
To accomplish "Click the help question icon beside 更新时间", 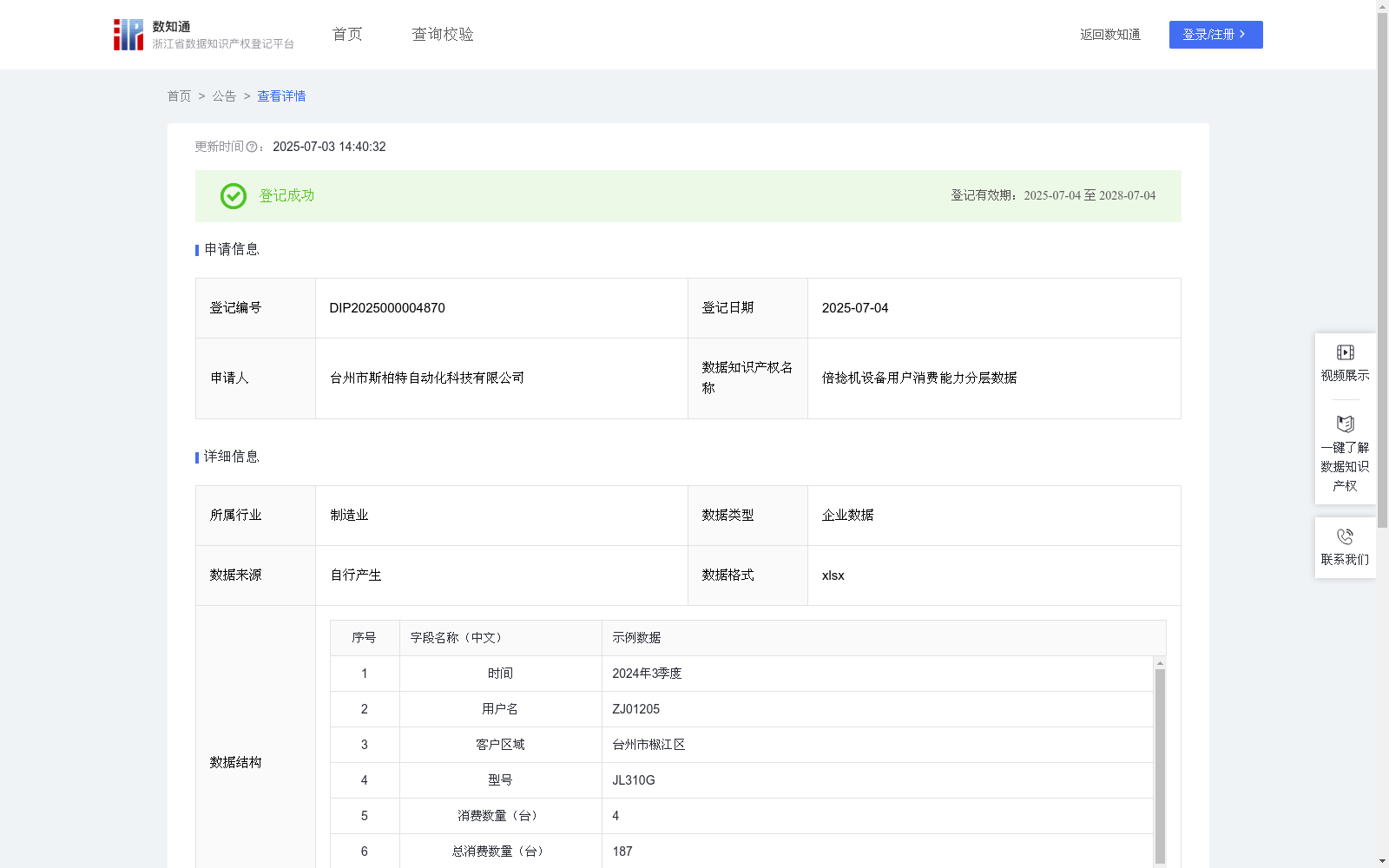I will tap(252, 148).
